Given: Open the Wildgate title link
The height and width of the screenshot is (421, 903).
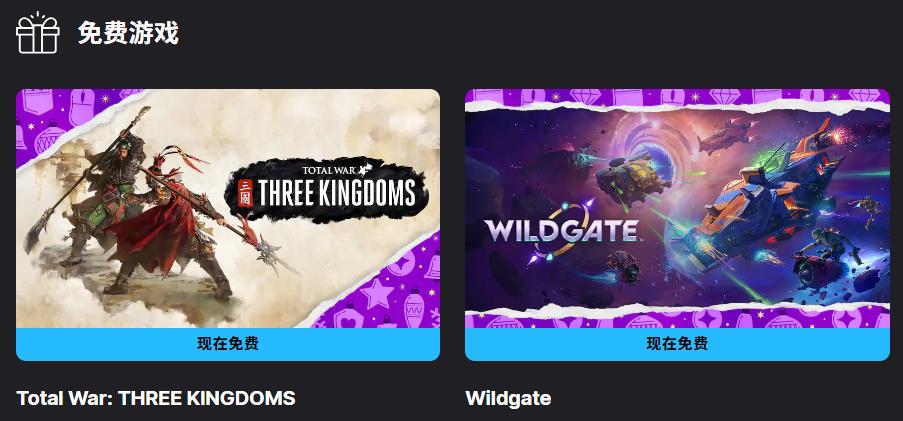Looking at the screenshot, I should pyautogui.click(x=508, y=398).
